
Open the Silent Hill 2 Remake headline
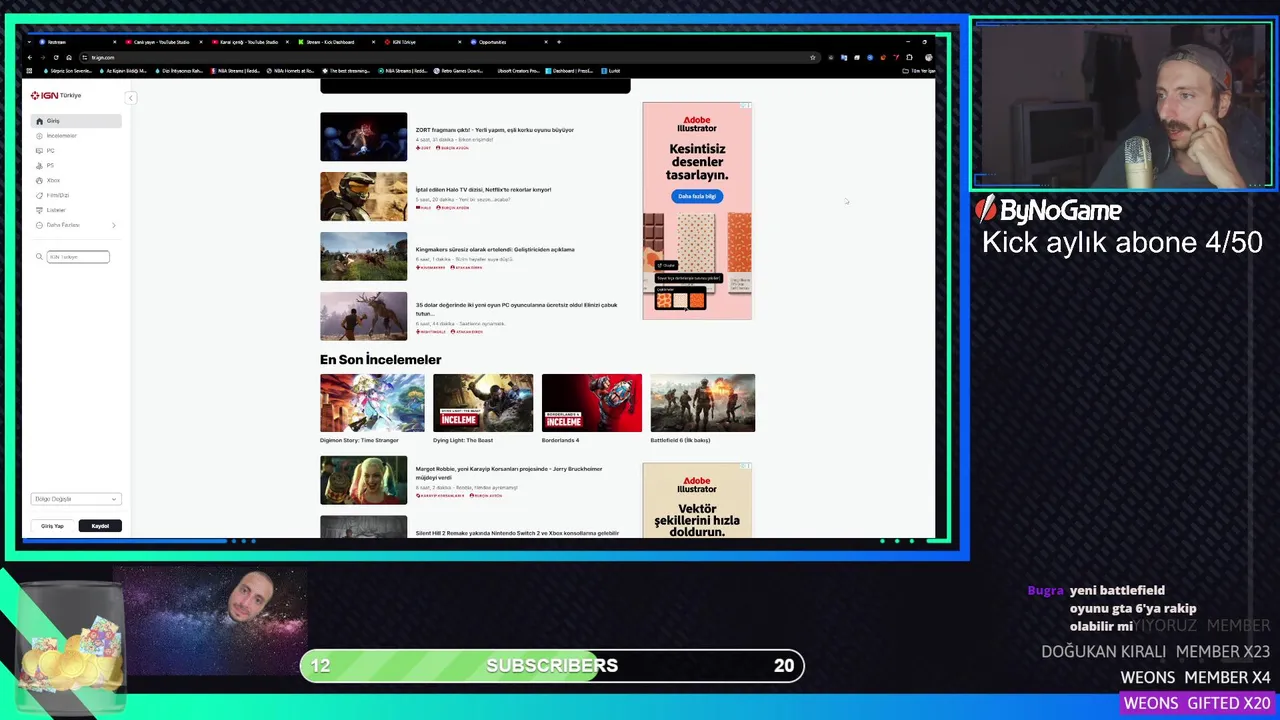[517, 533]
